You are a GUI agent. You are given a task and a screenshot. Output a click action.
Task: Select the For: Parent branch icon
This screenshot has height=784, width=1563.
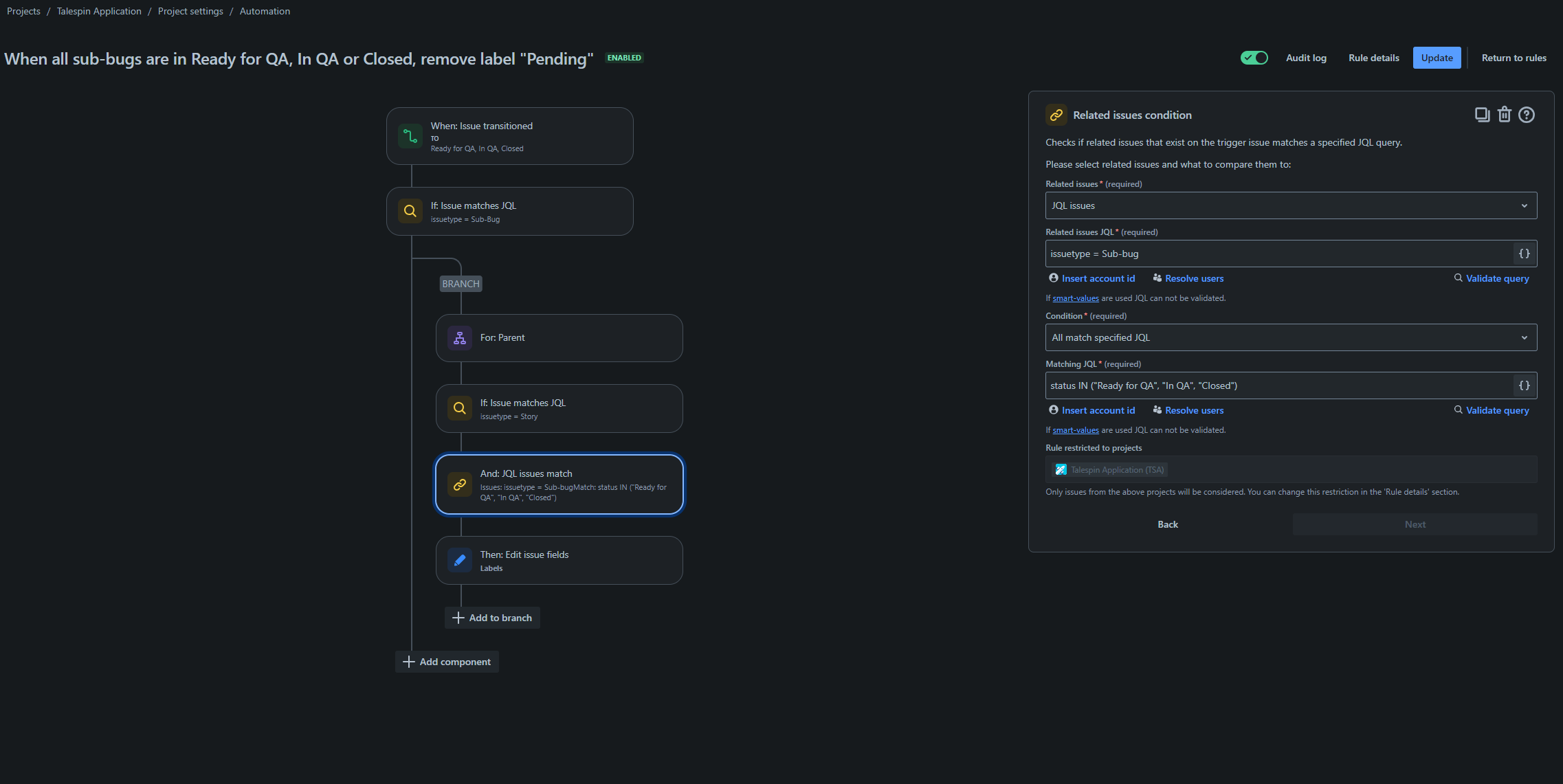pyautogui.click(x=460, y=338)
